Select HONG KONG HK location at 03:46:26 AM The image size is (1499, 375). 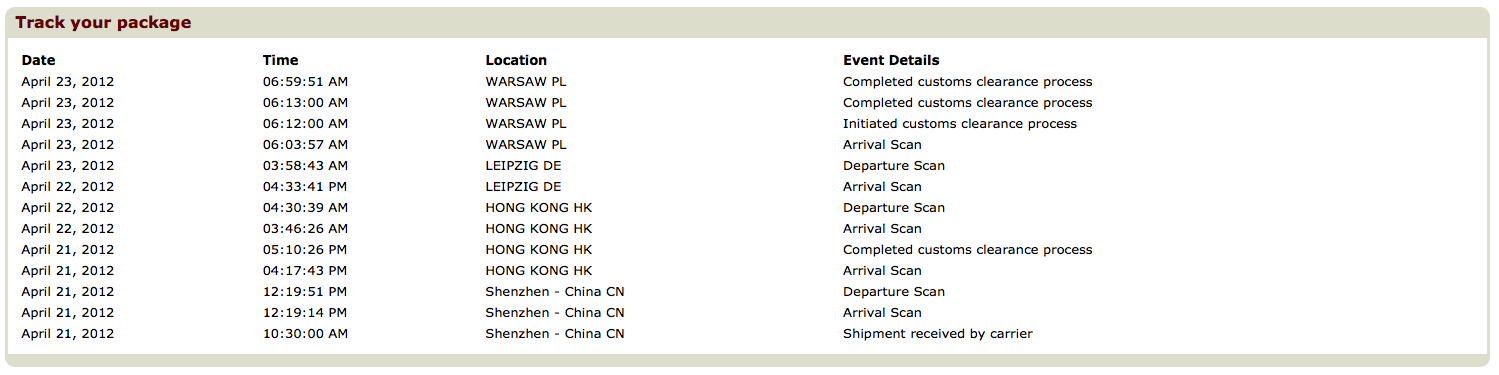pyautogui.click(x=539, y=229)
